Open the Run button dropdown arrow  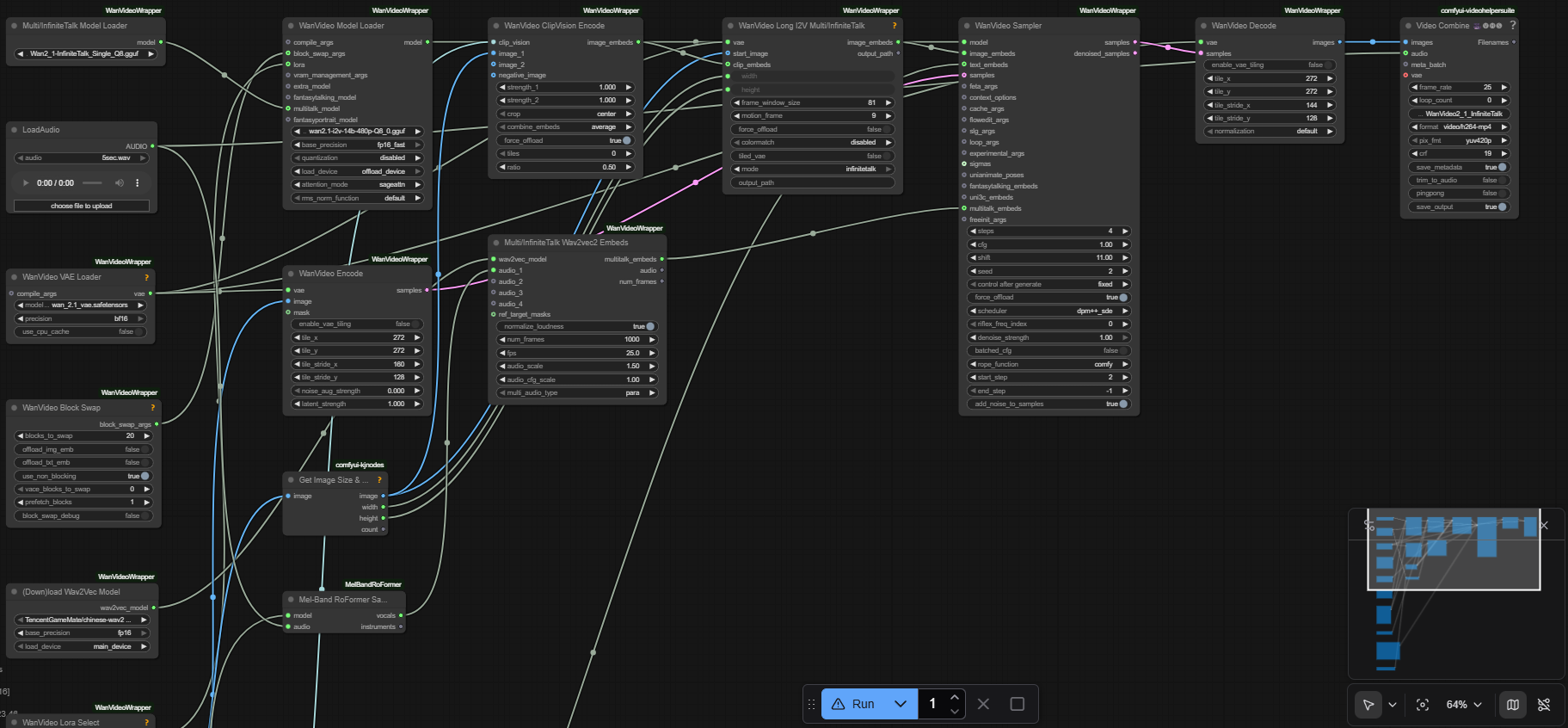[x=901, y=704]
